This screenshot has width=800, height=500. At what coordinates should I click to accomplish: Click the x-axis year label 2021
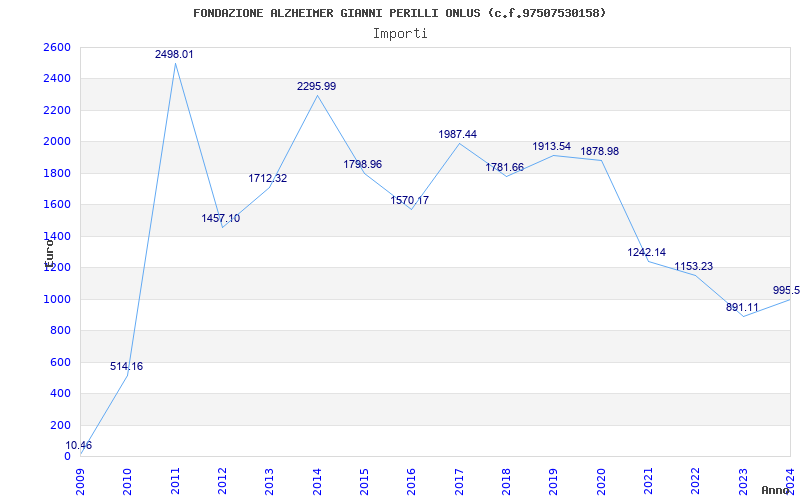(648, 482)
